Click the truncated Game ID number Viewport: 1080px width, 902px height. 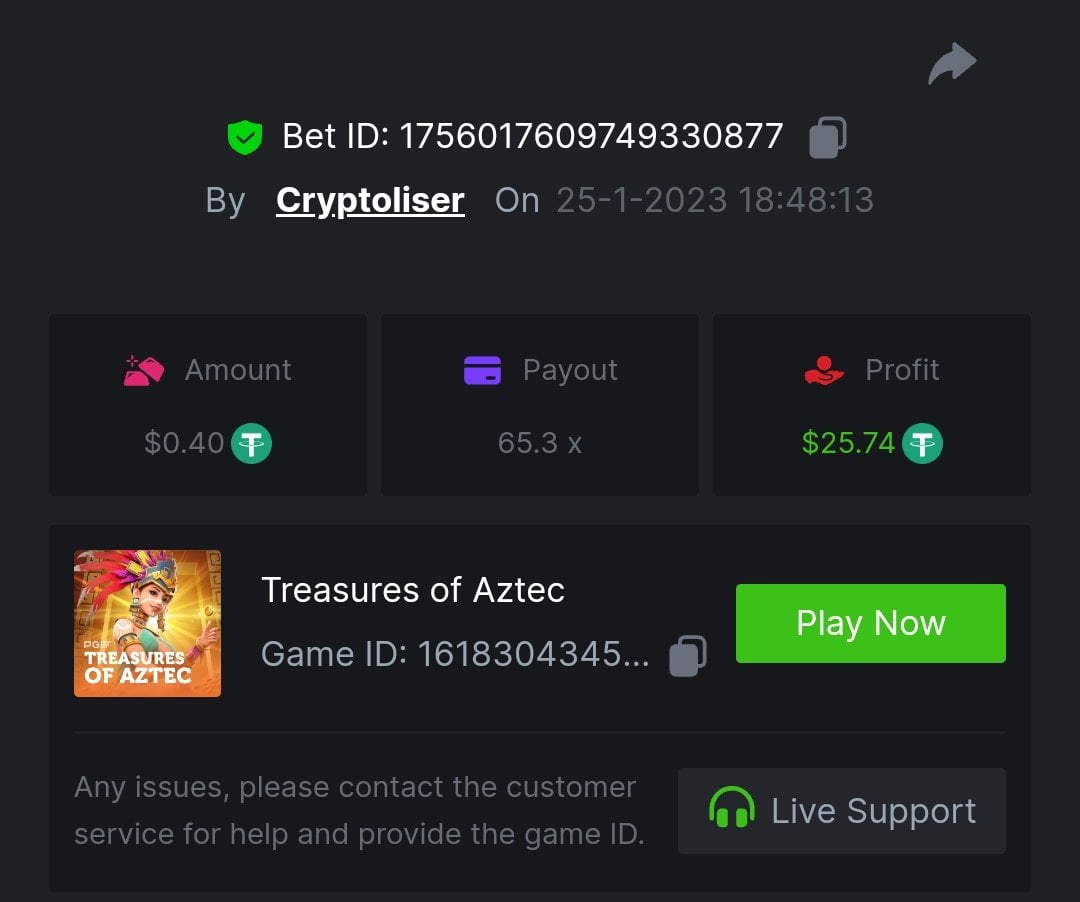[x=533, y=654]
